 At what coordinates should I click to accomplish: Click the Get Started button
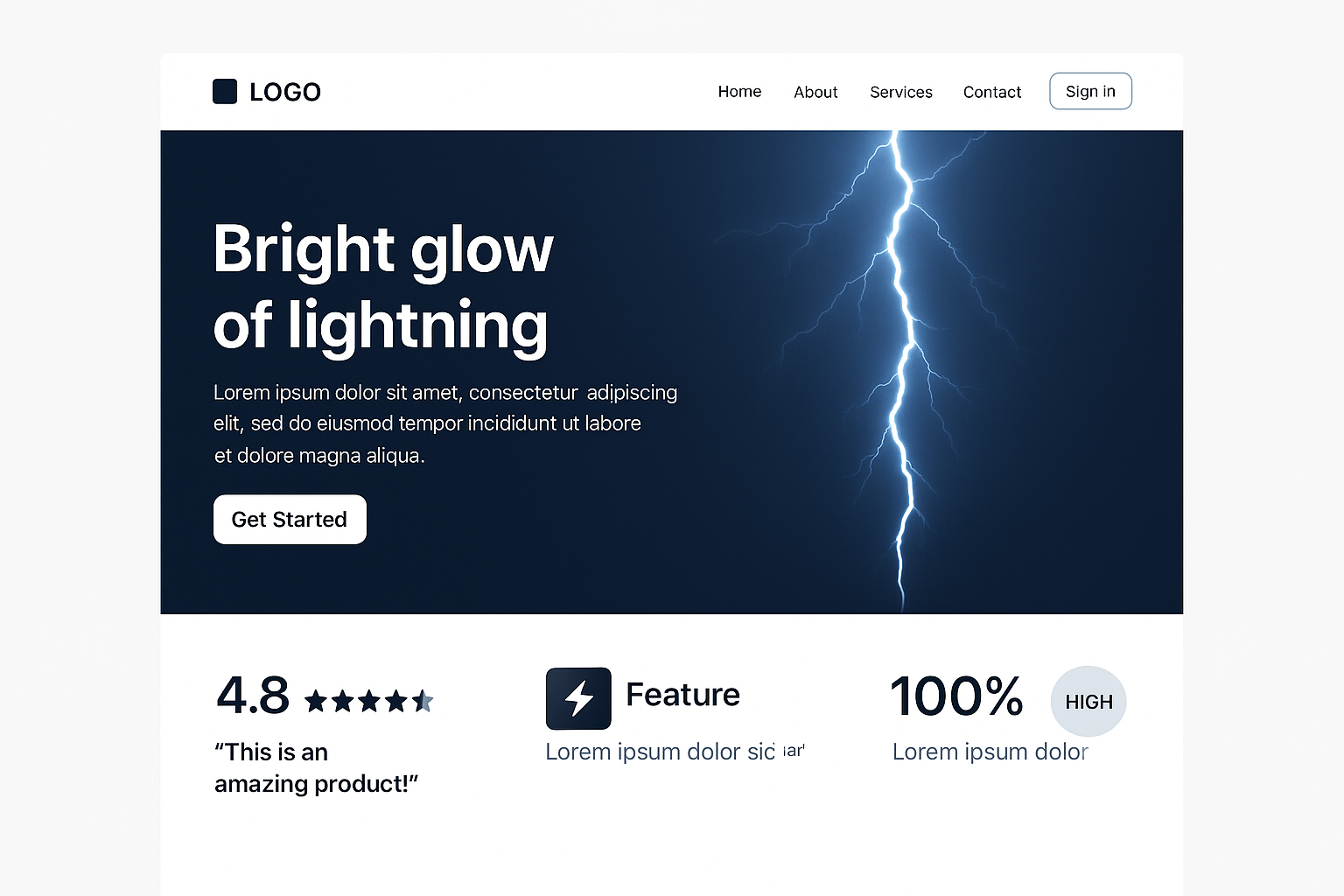click(x=290, y=520)
